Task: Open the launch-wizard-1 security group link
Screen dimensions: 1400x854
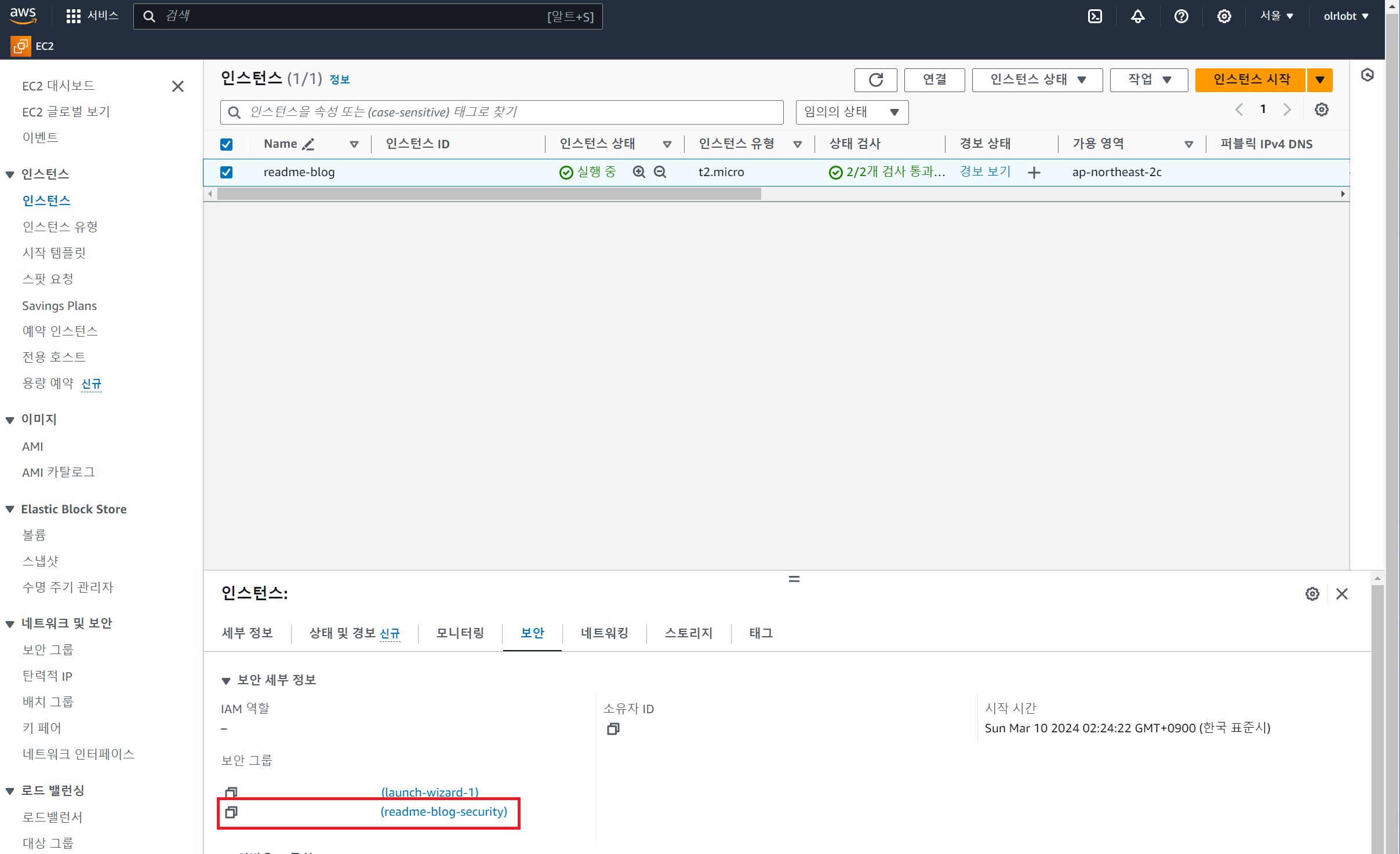Action: tap(430, 792)
